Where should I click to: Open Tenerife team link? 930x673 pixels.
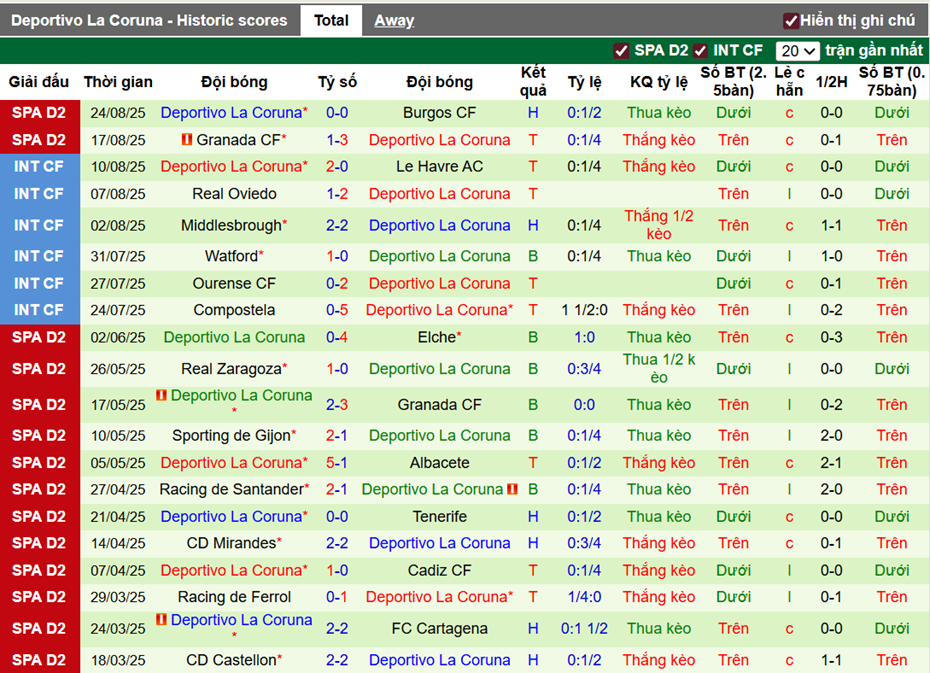(439, 516)
